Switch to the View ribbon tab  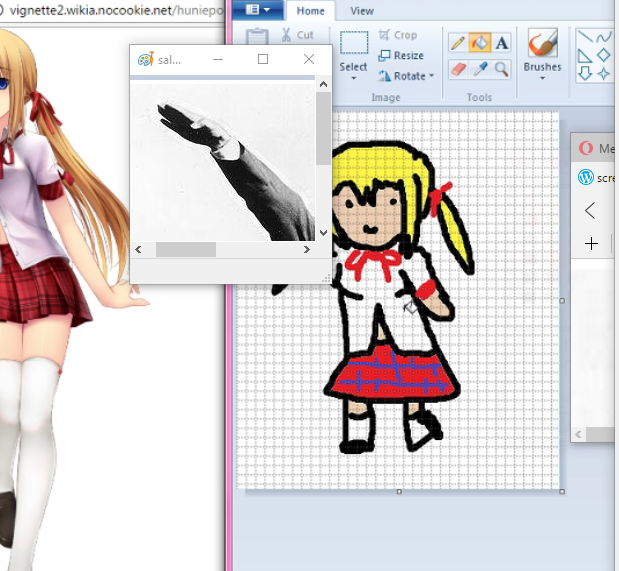click(x=362, y=11)
